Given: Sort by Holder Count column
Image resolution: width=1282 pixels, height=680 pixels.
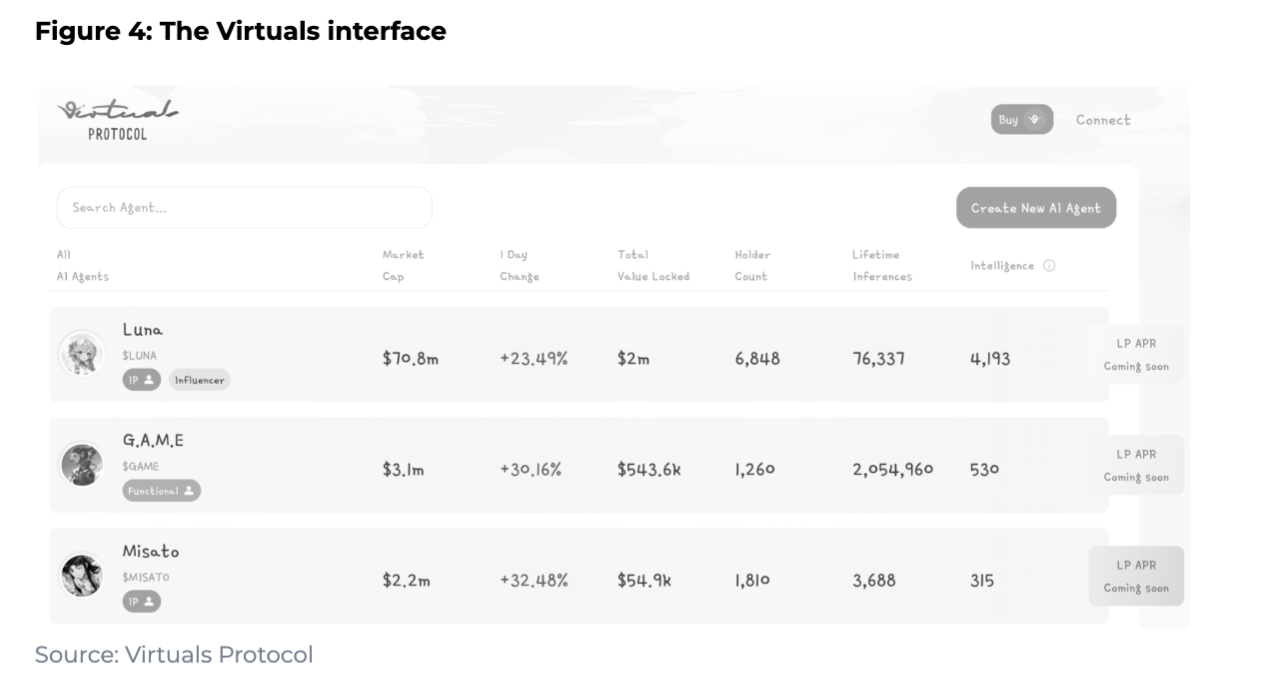Looking at the screenshot, I should tap(752, 266).
